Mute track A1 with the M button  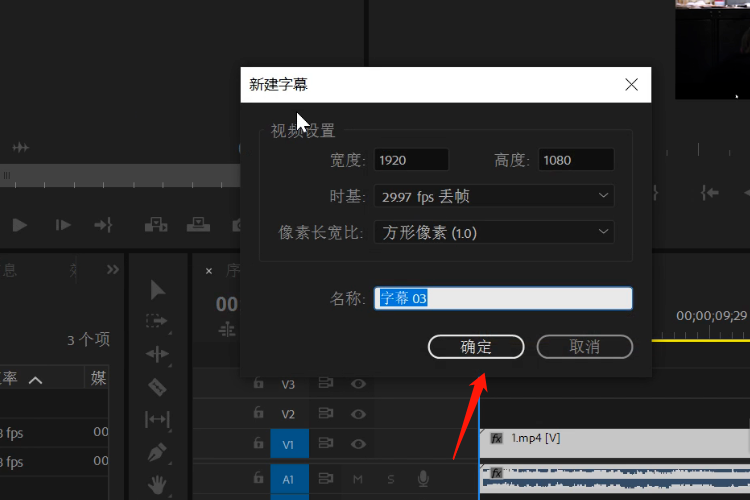click(x=358, y=479)
